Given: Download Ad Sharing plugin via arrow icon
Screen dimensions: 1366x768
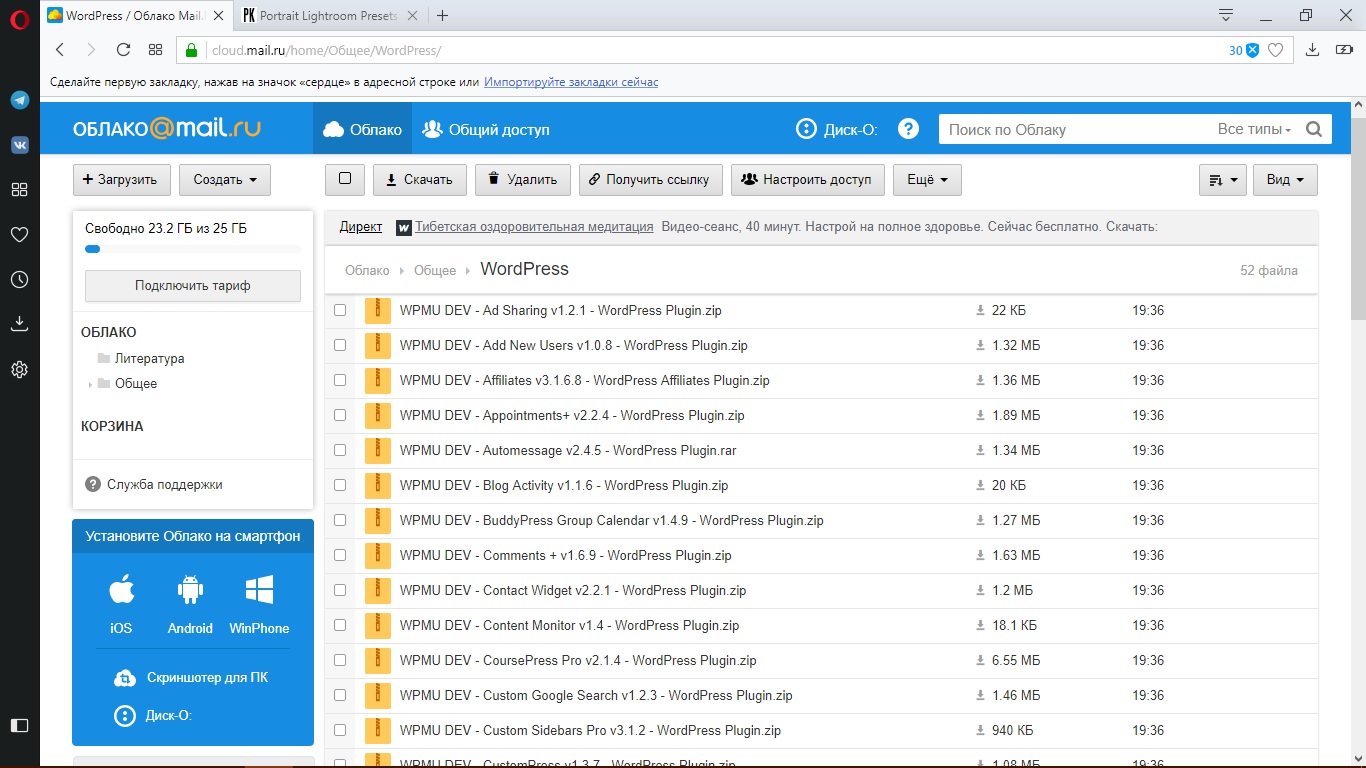Looking at the screenshot, I should (981, 311).
